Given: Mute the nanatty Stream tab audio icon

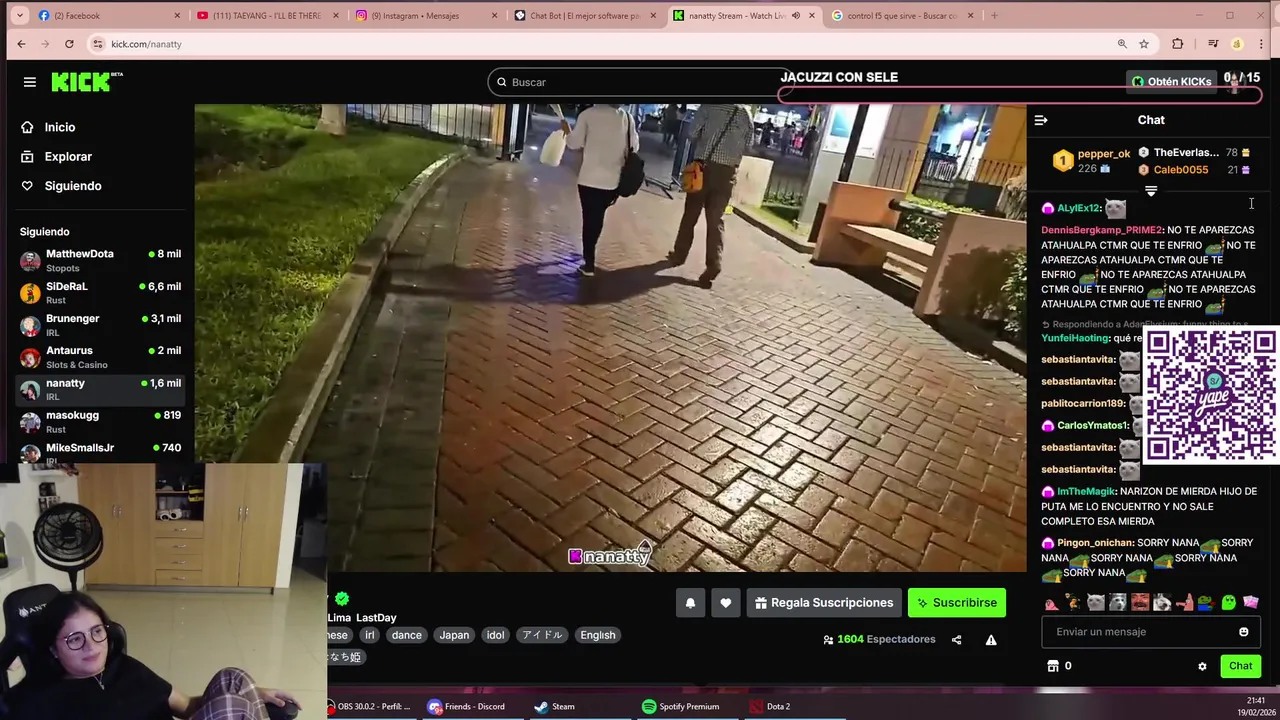Looking at the screenshot, I should (x=796, y=15).
